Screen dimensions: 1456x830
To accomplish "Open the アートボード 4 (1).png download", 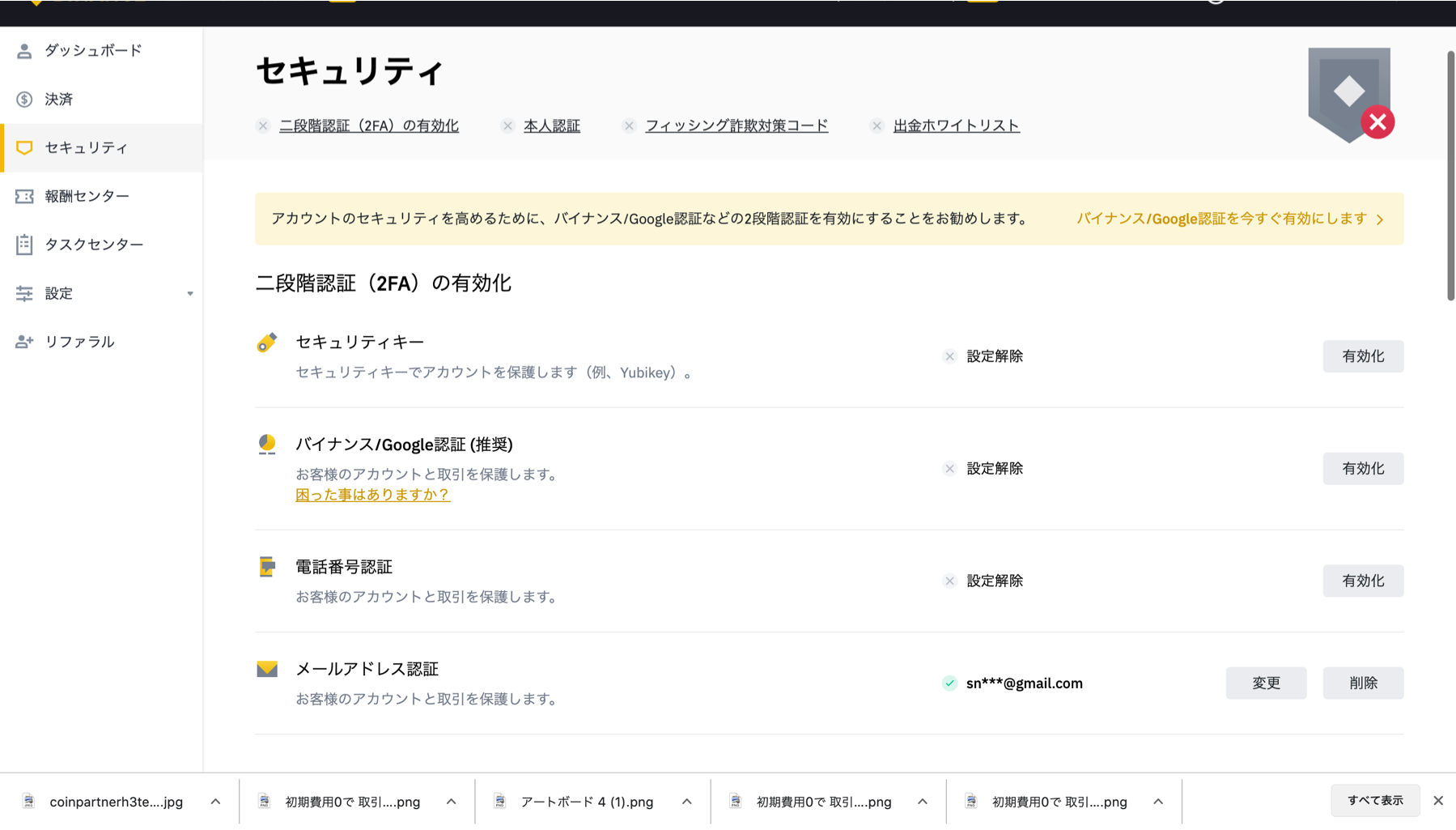I will pyautogui.click(x=587, y=802).
